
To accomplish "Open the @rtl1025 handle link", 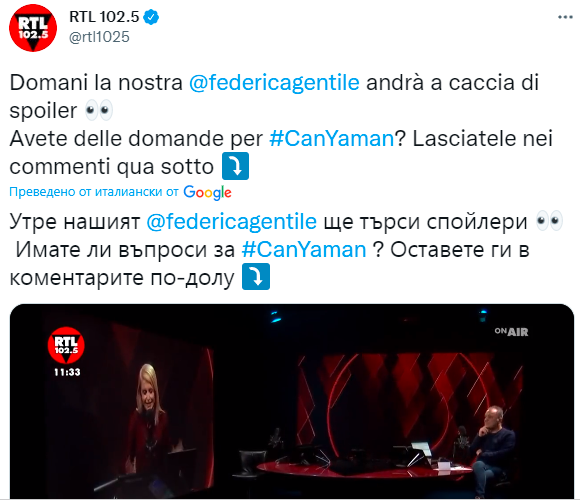I will coord(99,37).
